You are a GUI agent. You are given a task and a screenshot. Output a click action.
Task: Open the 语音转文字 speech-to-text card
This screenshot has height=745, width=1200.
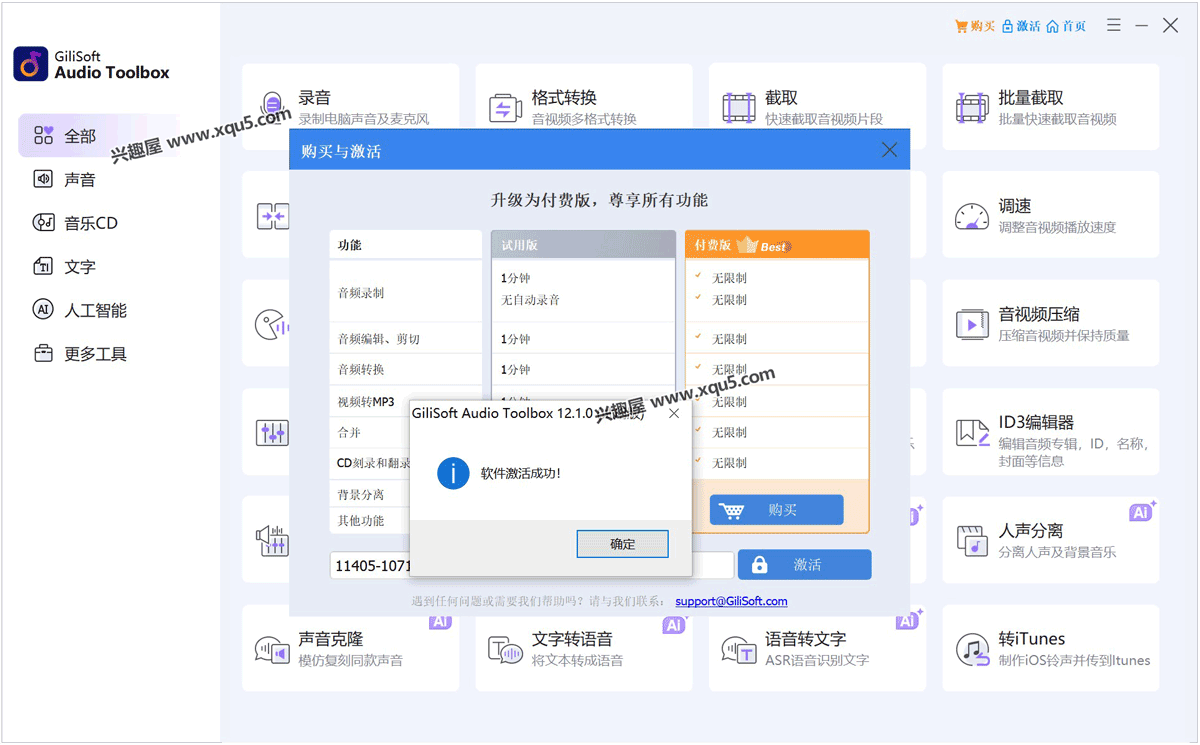[817, 648]
